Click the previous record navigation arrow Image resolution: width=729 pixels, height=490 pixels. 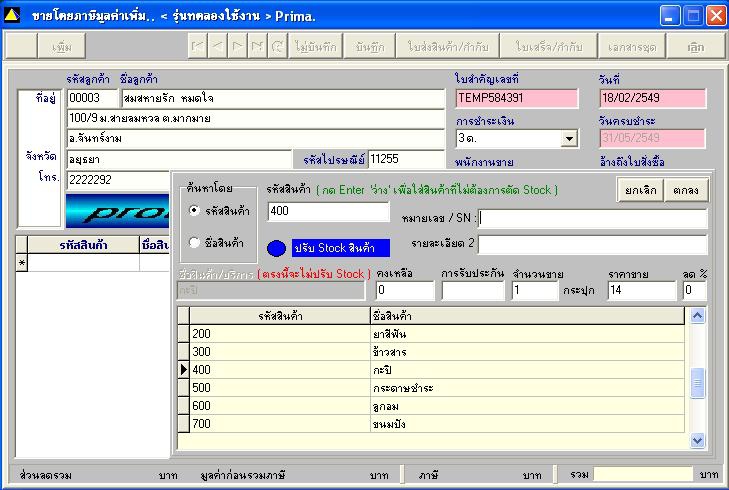[x=218, y=47]
